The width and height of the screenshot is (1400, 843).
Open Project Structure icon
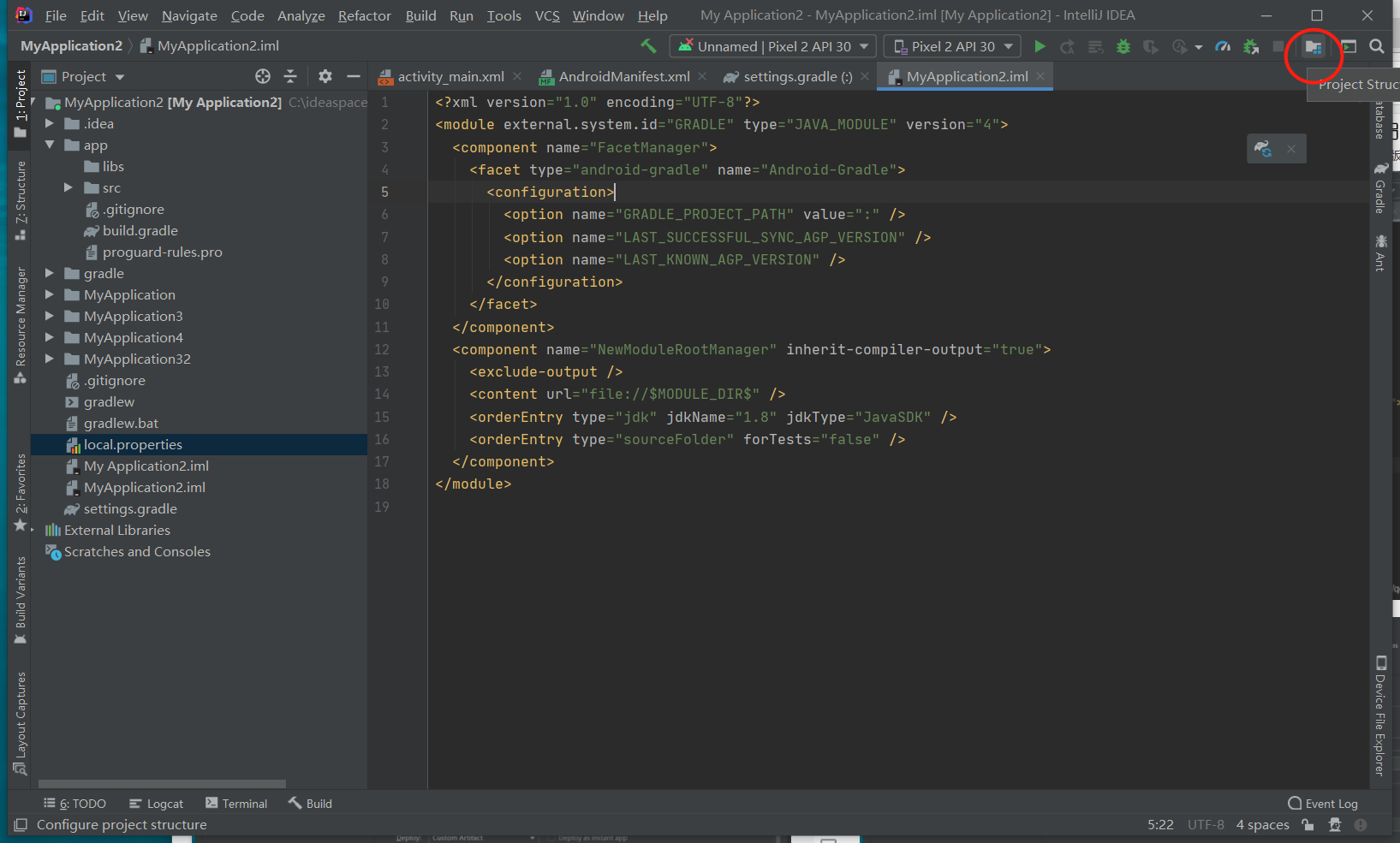(1314, 47)
